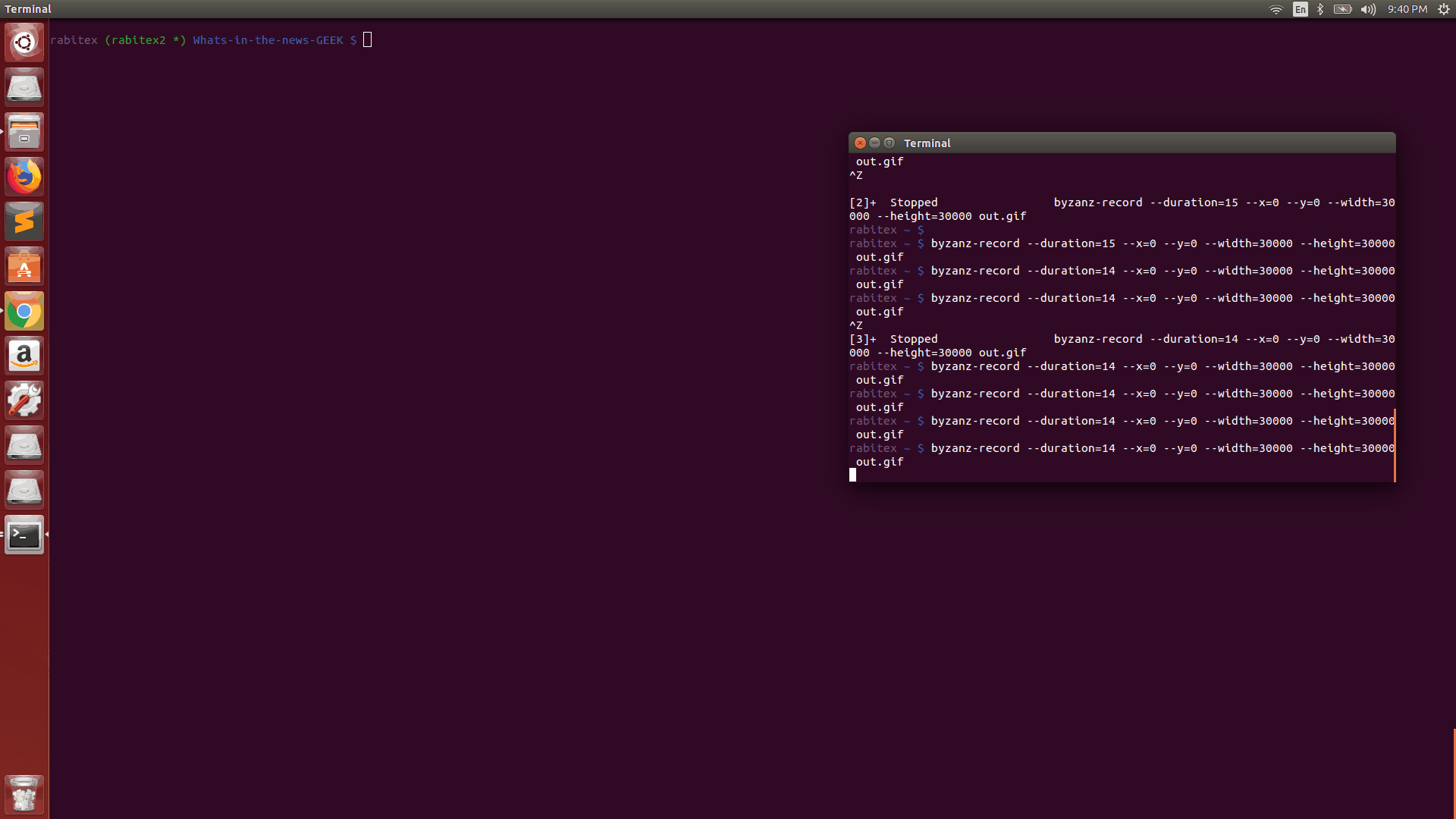Open En keyboard layout indicator
Viewport: 1456px width, 819px height.
[1301, 9]
